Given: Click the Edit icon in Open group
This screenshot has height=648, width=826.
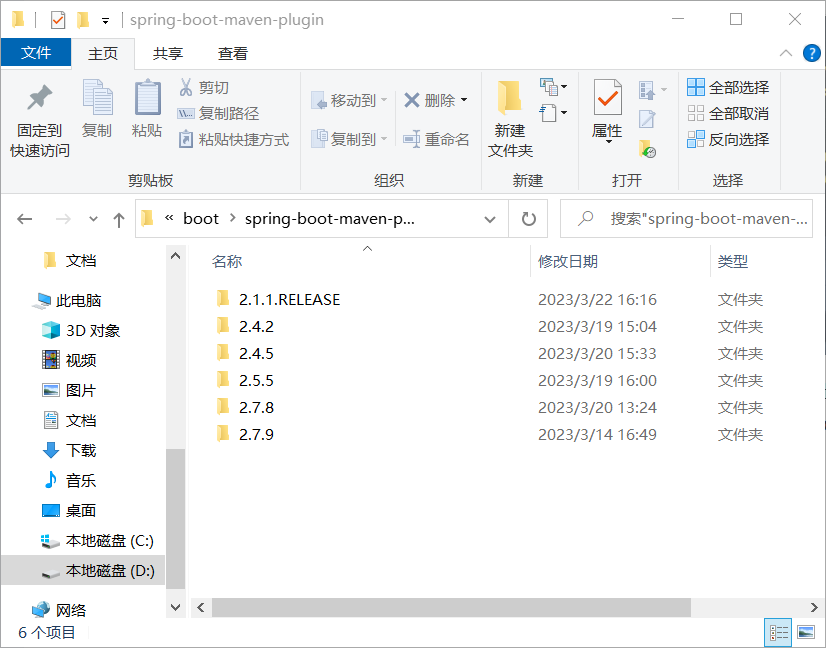Looking at the screenshot, I should [x=647, y=119].
